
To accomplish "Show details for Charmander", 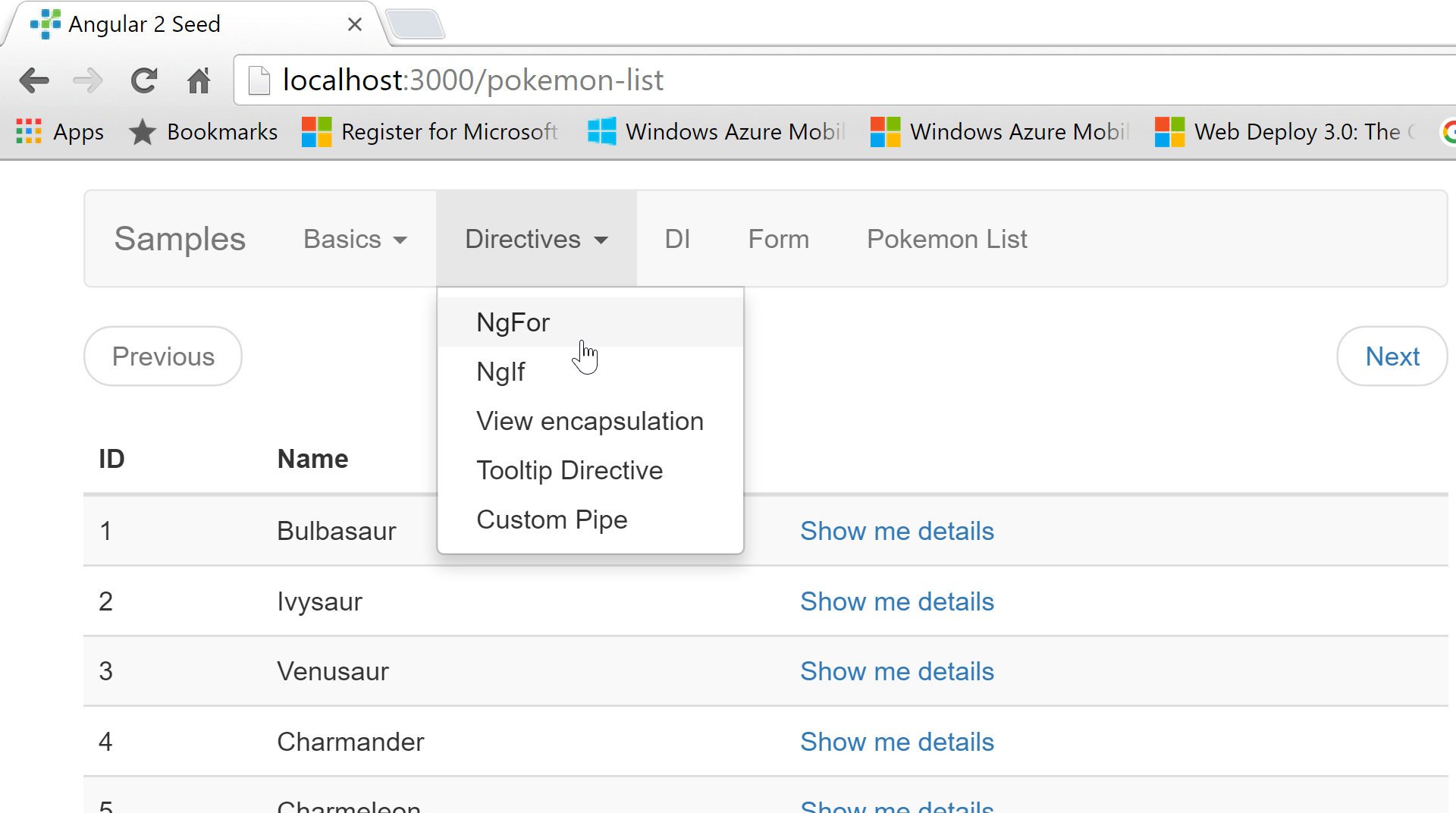I will point(897,742).
